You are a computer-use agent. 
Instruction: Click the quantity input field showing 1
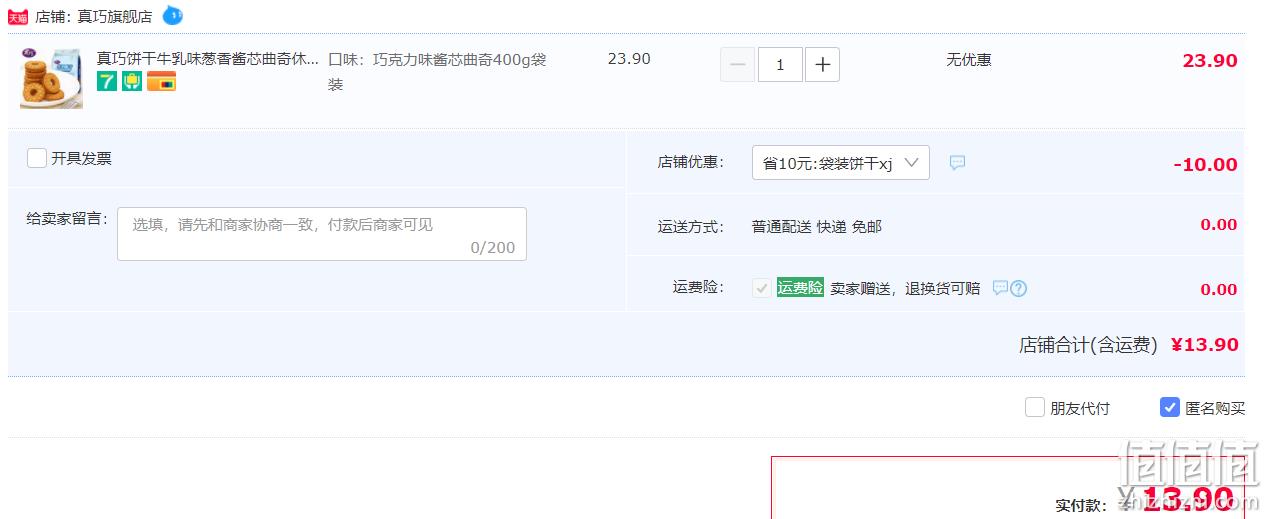coord(780,65)
